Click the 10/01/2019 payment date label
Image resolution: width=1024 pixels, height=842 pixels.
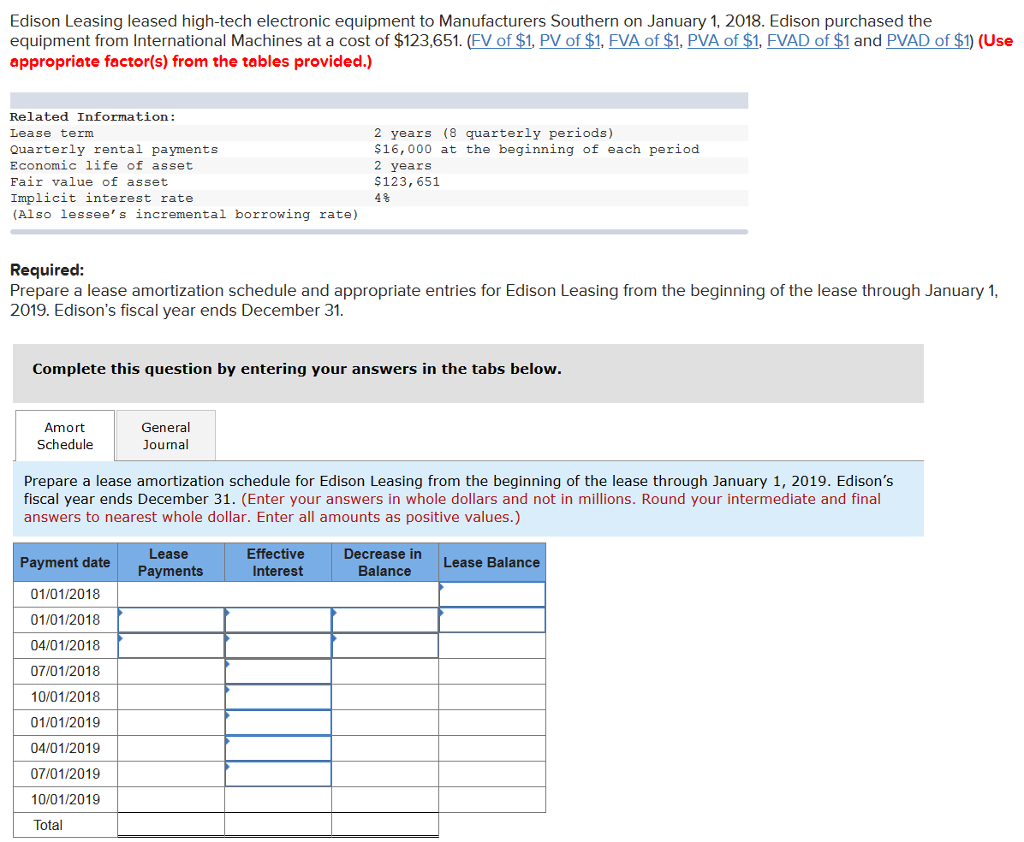click(x=65, y=800)
